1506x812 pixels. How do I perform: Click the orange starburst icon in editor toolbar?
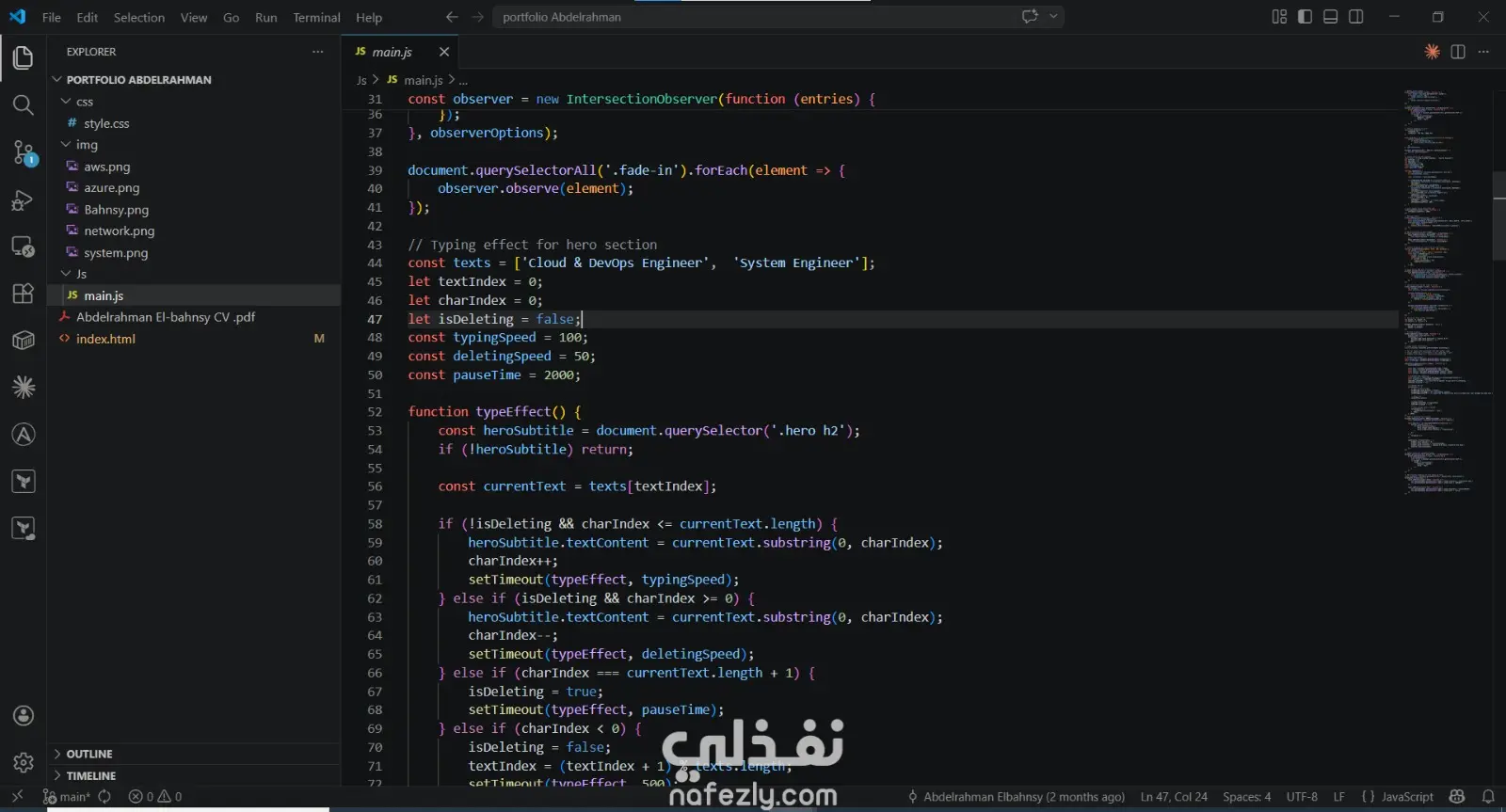(x=1433, y=52)
